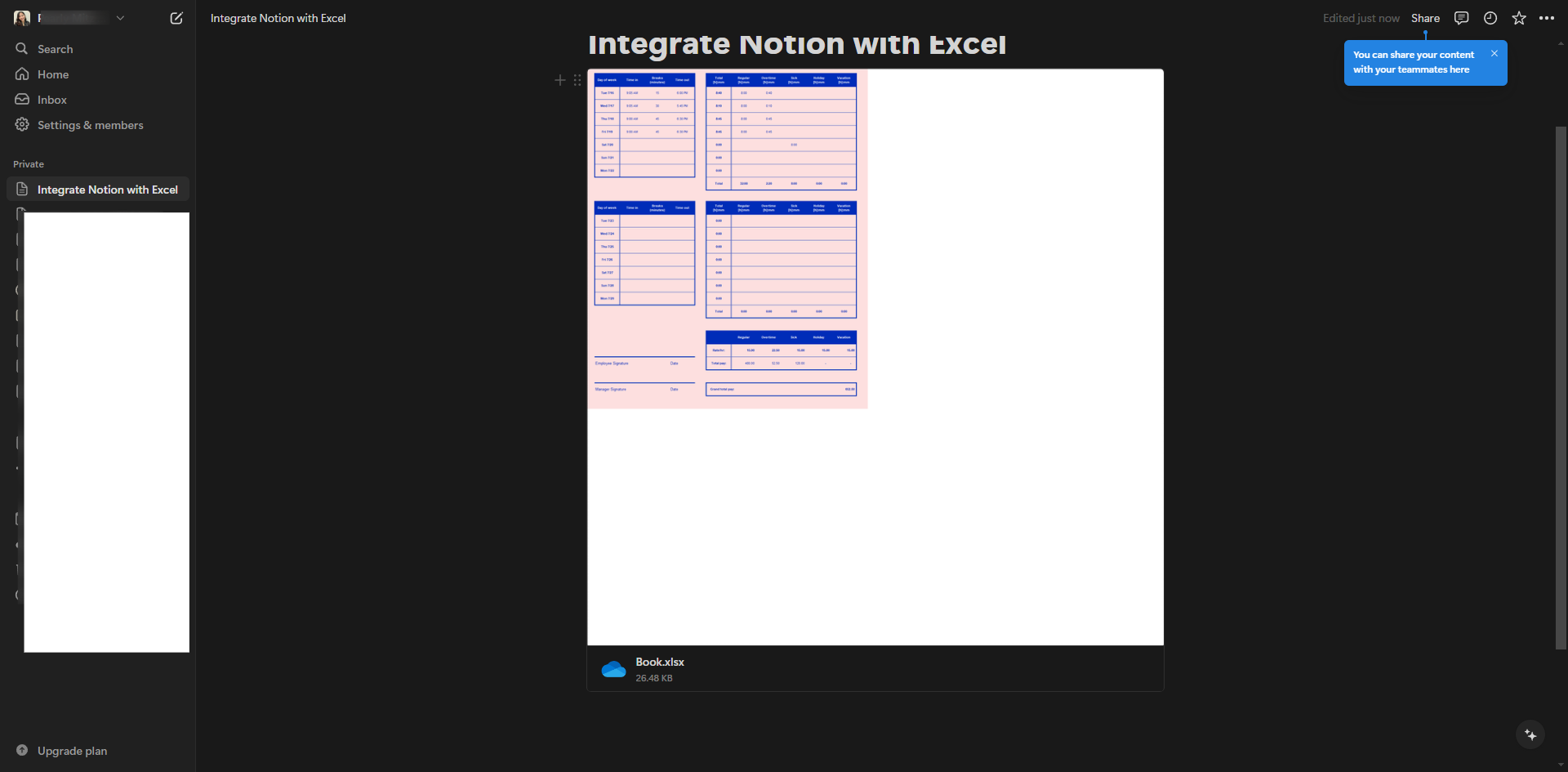Image resolution: width=1568 pixels, height=772 pixels.
Task: Open the comments panel icon
Action: click(1462, 18)
